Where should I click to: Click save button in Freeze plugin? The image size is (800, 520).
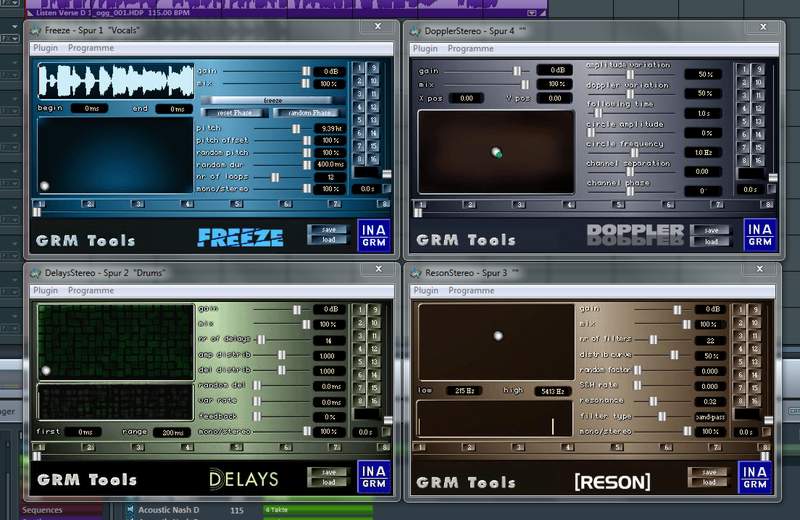click(x=329, y=230)
